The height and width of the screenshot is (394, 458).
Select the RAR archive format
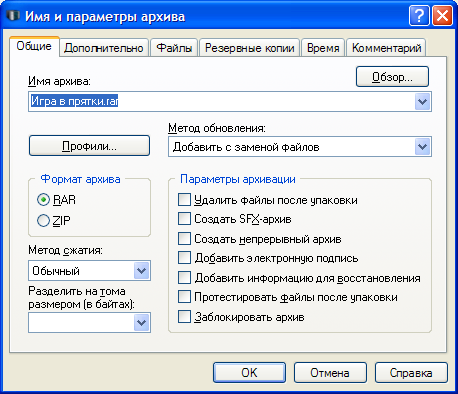point(43,200)
